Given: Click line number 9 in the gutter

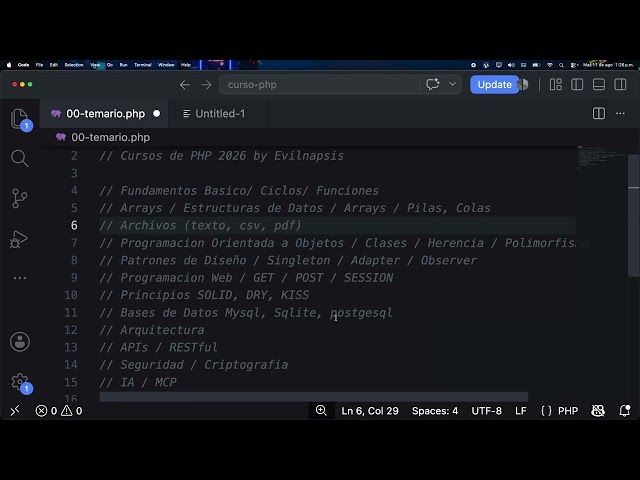Looking at the screenshot, I should pyautogui.click(x=74, y=278).
